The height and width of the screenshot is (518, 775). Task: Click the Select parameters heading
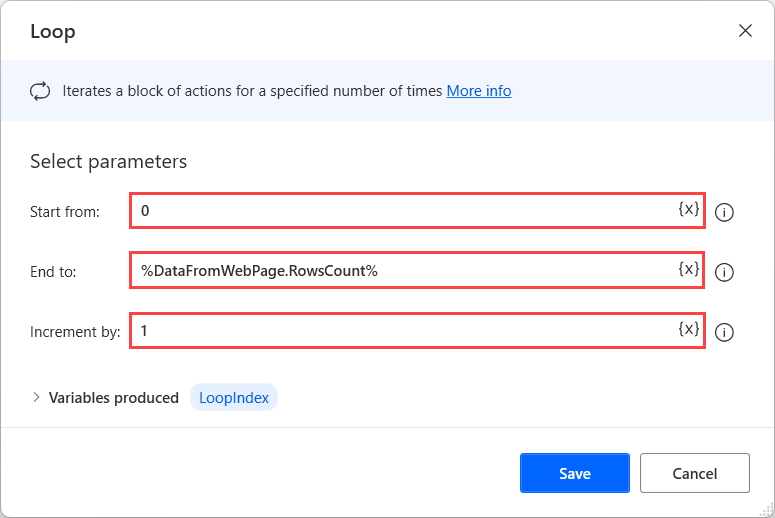[x=108, y=161]
